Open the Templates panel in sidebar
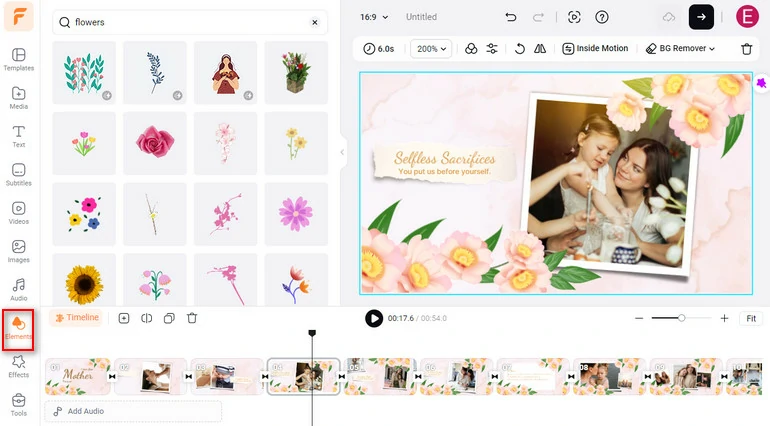This screenshot has height=426, width=770. tap(19, 59)
